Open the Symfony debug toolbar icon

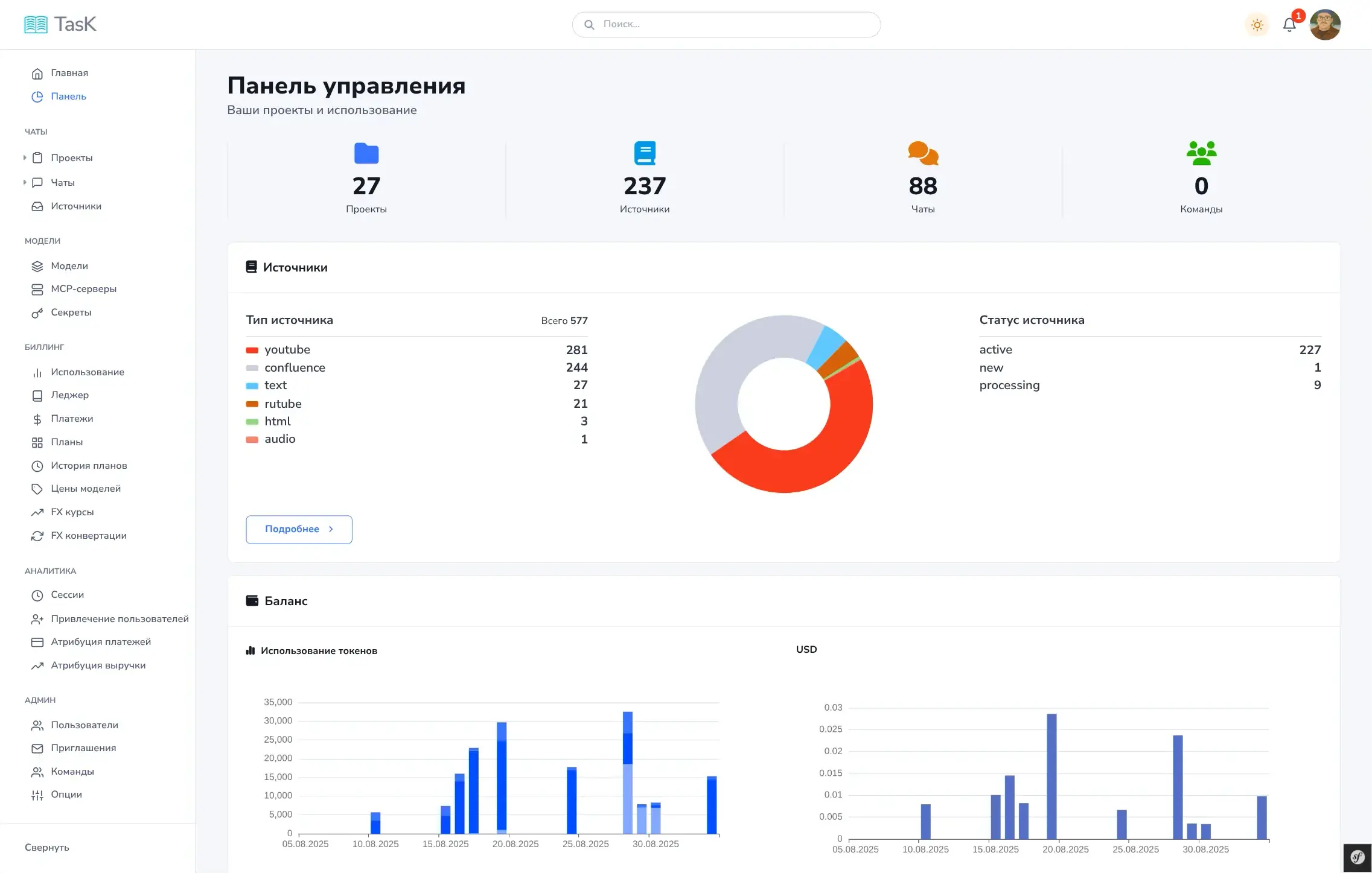pos(1357,857)
